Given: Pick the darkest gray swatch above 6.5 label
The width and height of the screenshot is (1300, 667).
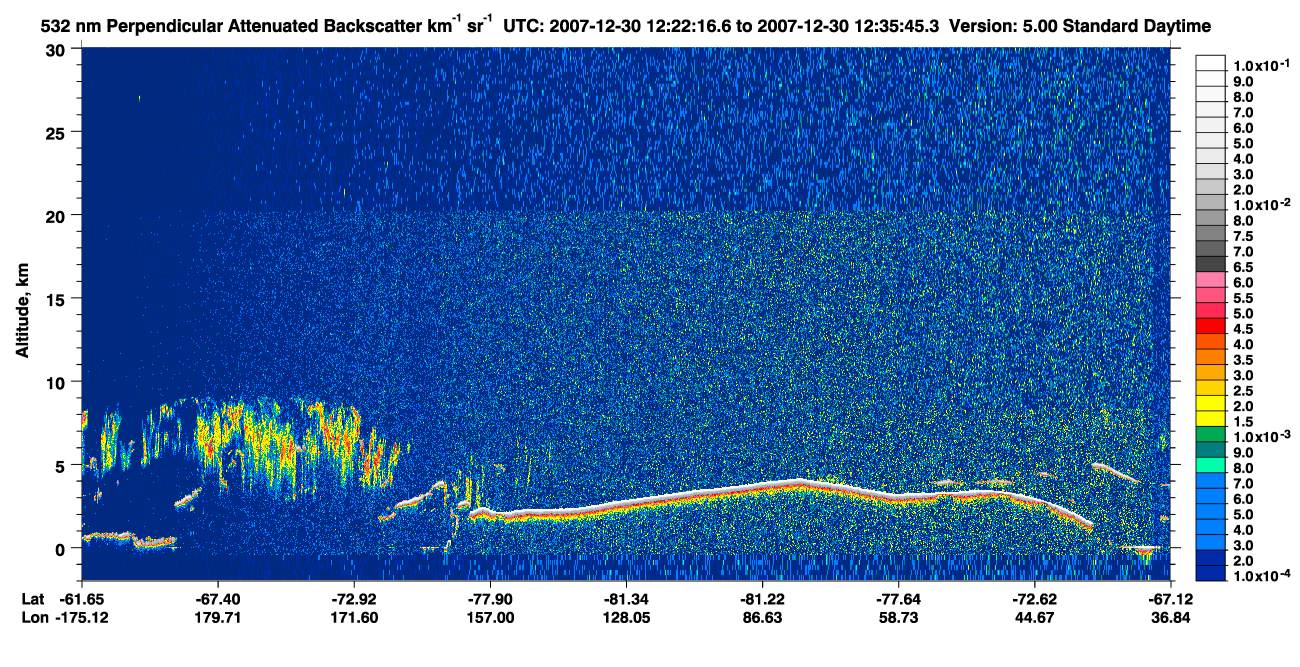Looking at the screenshot, I should pos(1210,262).
